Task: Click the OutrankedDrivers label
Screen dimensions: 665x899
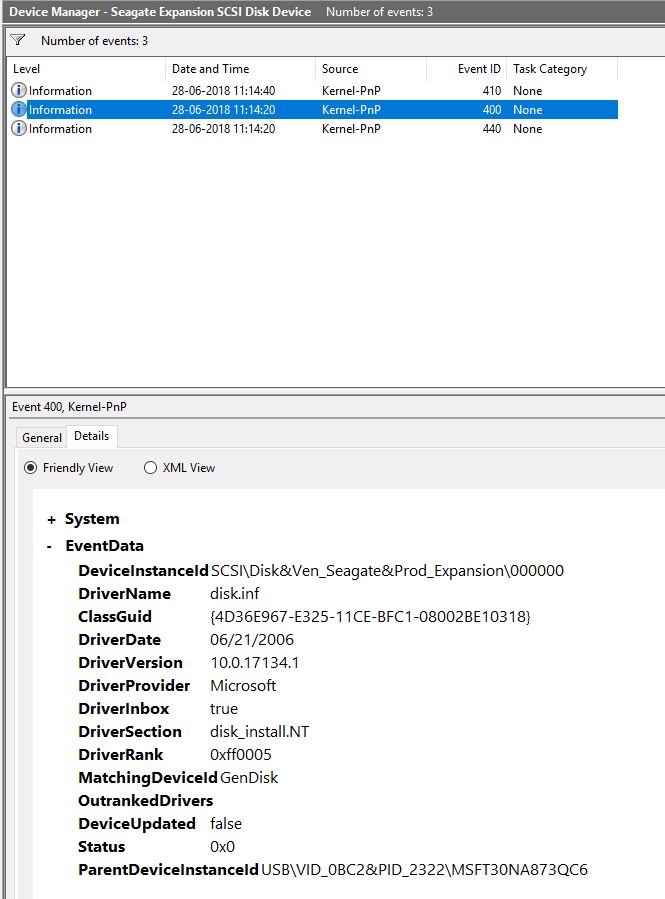Action: click(146, 801)
